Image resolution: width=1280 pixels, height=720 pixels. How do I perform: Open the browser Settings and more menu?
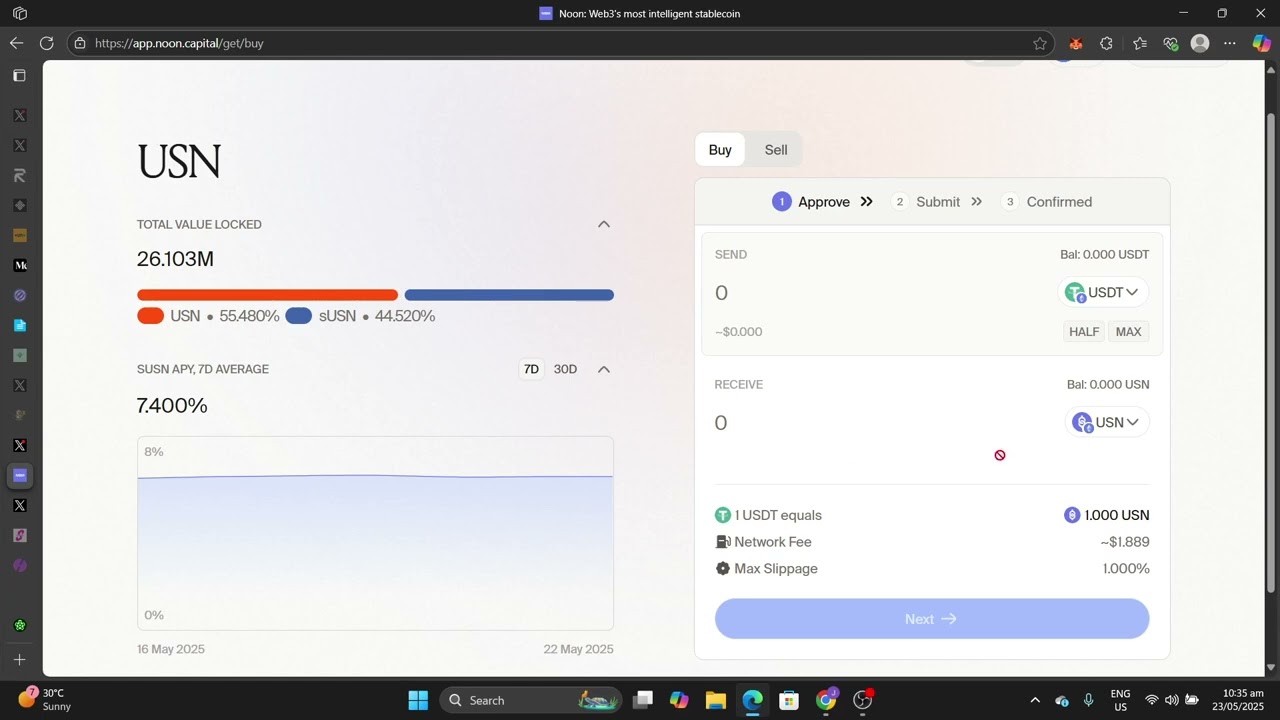tap(1230, 43)
